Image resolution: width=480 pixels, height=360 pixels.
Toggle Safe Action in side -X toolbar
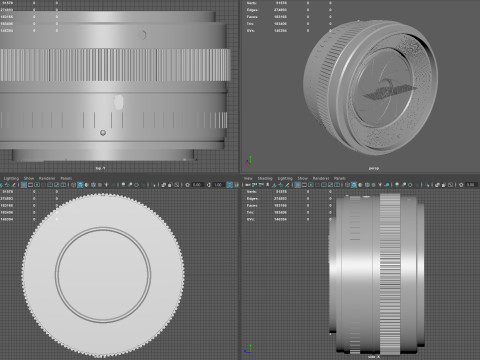[330, 184]
